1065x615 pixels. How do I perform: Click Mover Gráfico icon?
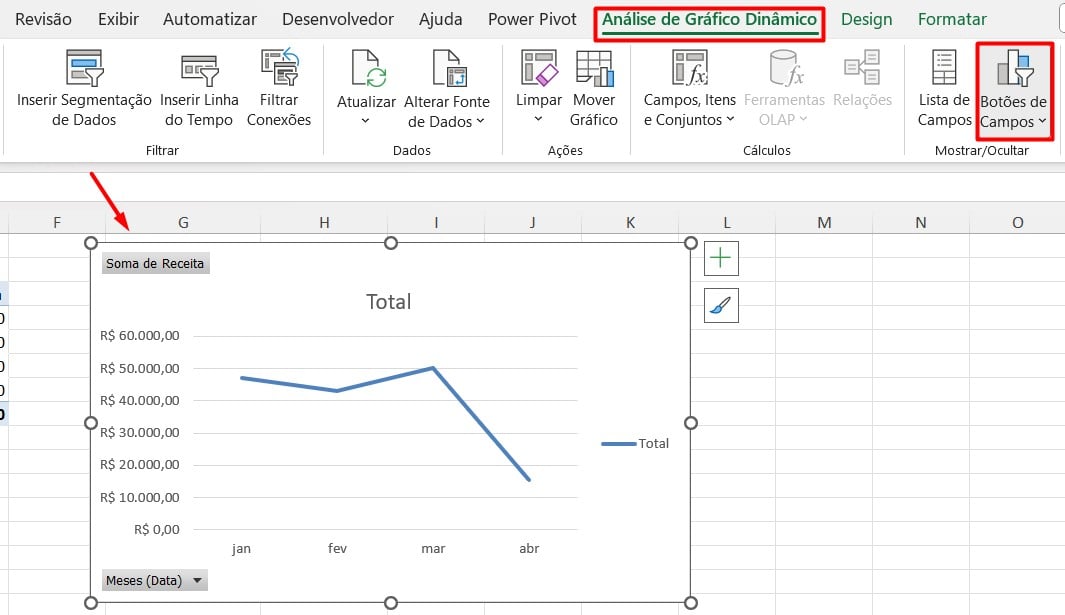coord(594,69)
